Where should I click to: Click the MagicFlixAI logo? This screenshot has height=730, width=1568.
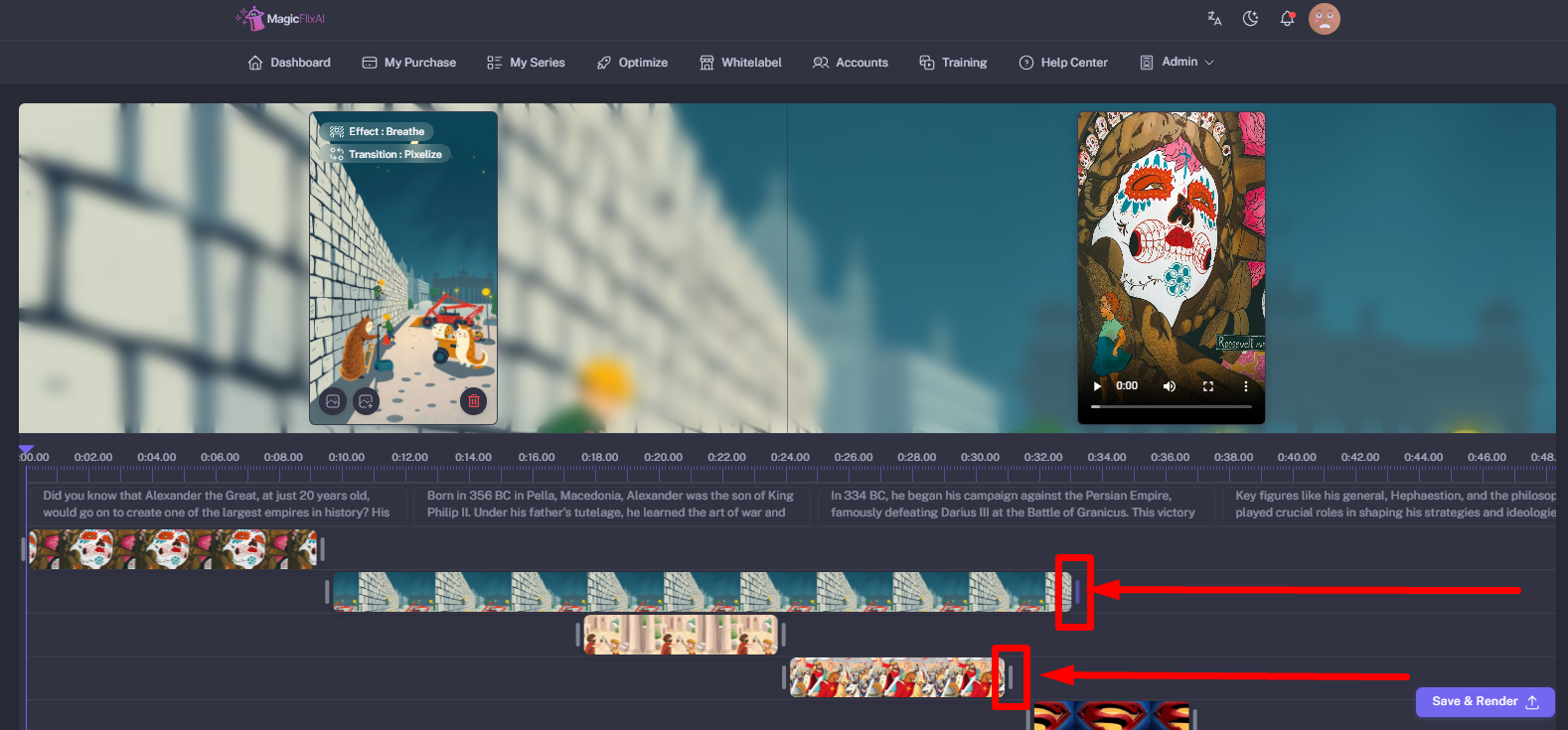click(x=280, y=18)
